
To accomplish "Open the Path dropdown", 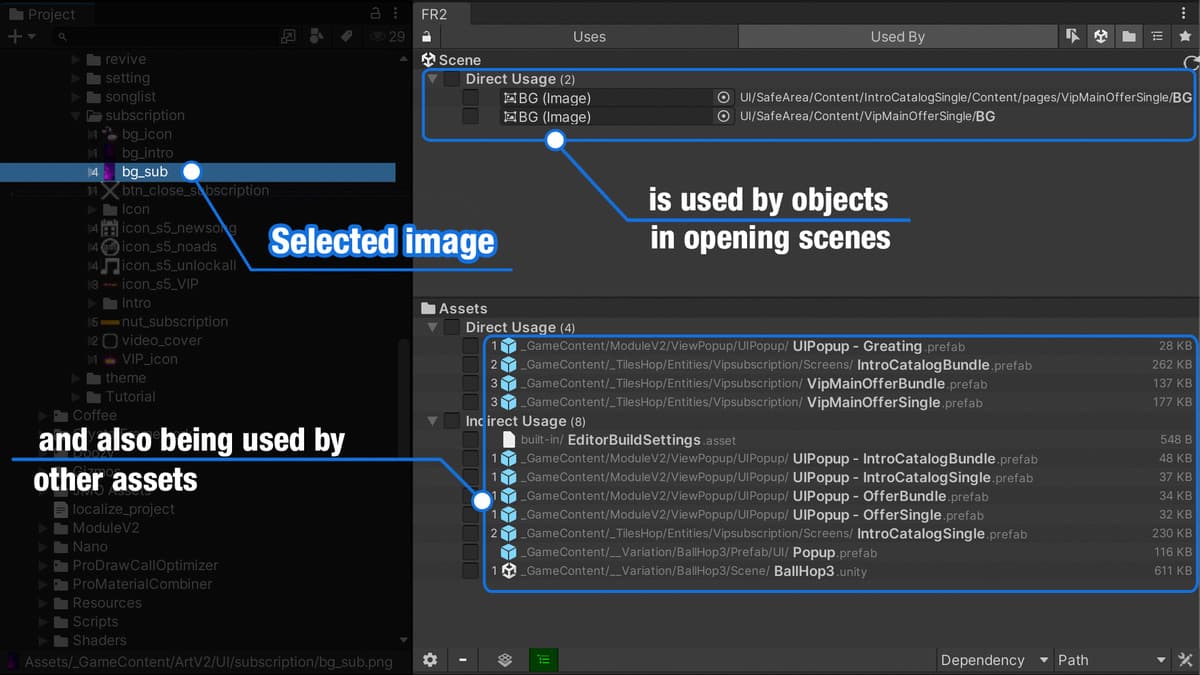I will [x=1111, y=660].
